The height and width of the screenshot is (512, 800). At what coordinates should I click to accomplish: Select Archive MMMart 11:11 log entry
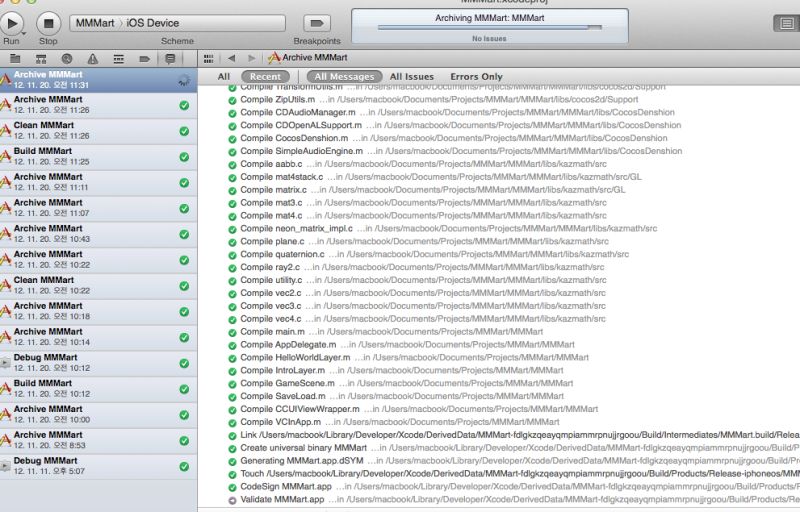(x=98, y=183)
